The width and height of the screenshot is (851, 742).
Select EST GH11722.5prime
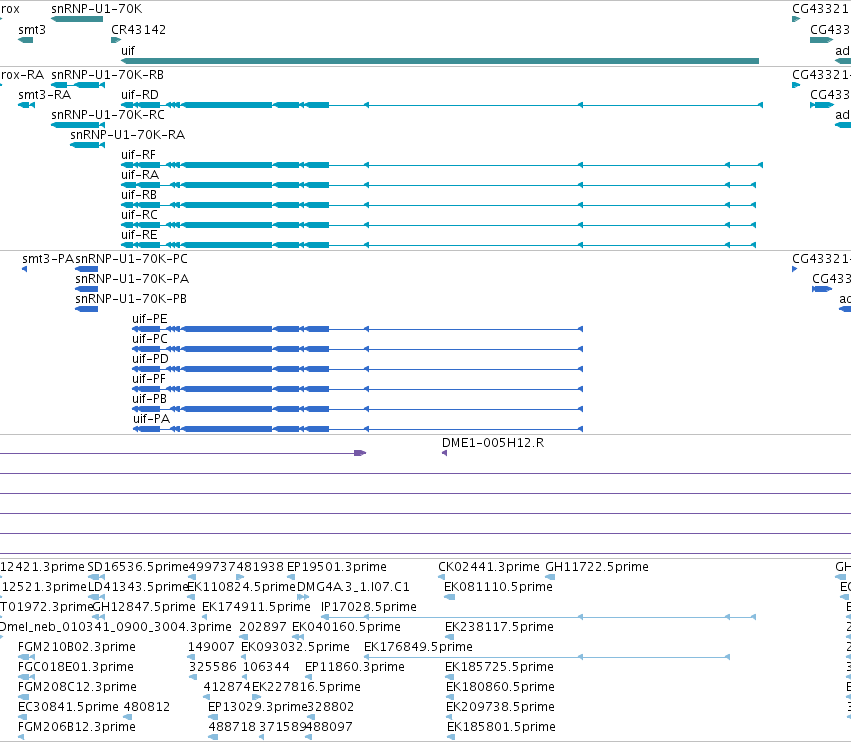[x=550, y=577]
